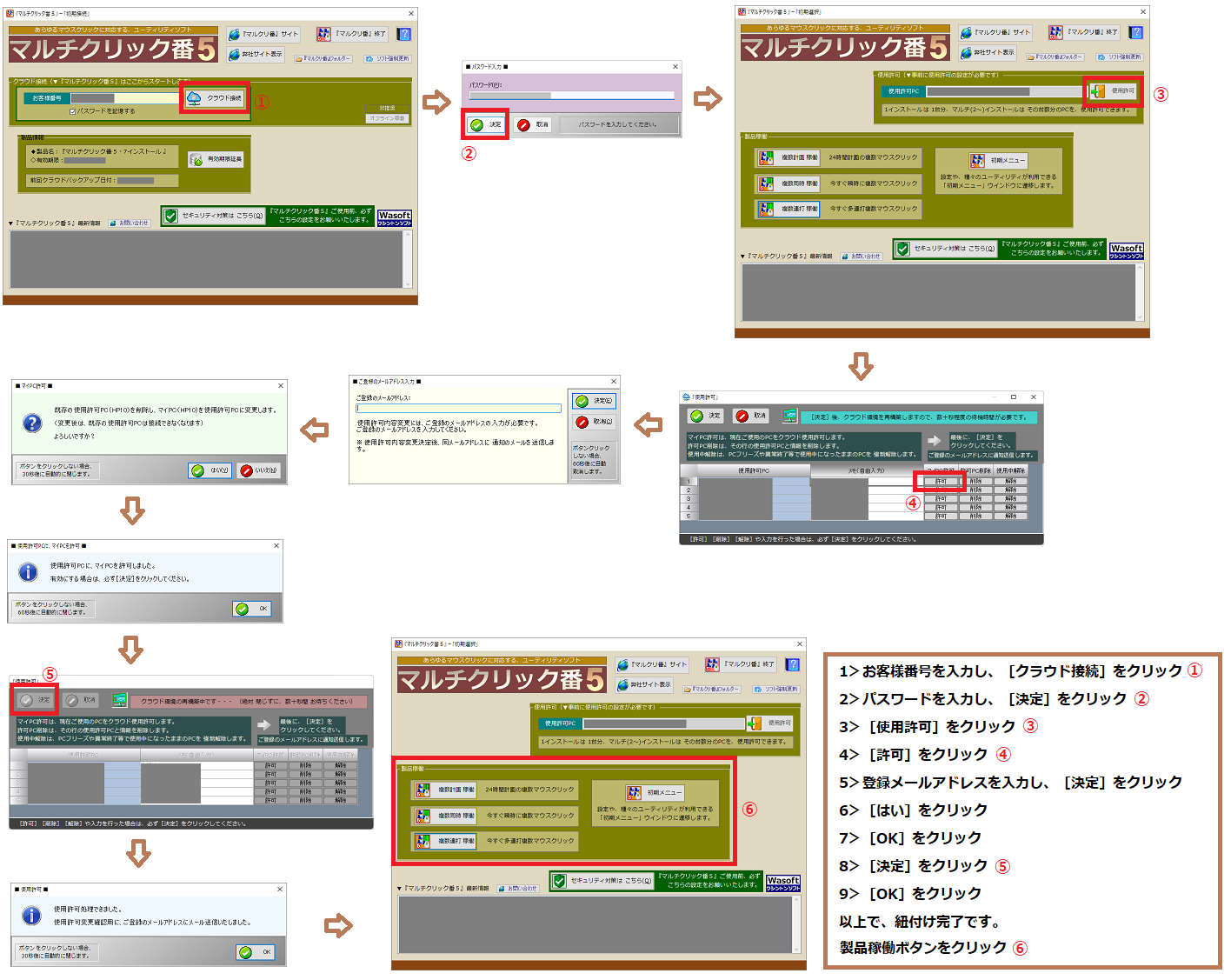This screenshot has height=980, width=1231.
Task: Collapse ▼ 最新情報 in upper-right main window
Action: coord(743,257)
